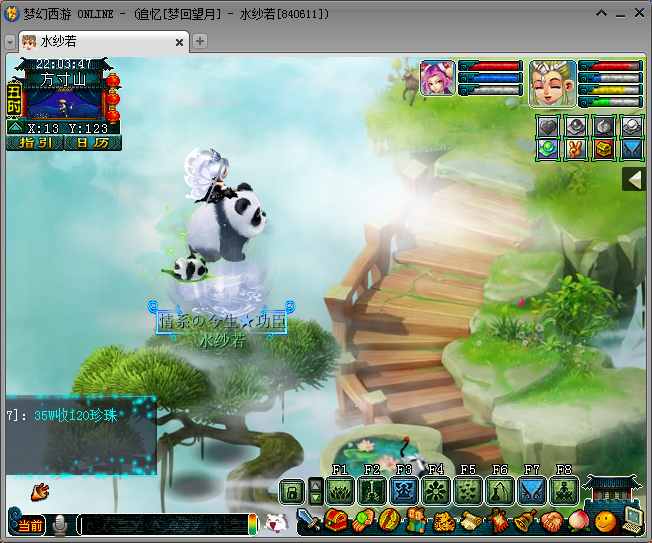Click the first gray pearl status icon

tap(575, 126)
